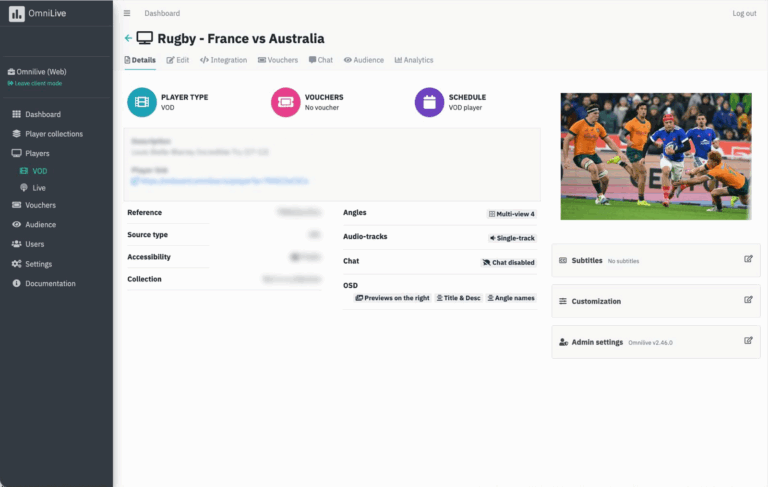Screen dimensions: 768x487
Task: Click the teal Player Type film icon
Action: [x=142, y=102]
